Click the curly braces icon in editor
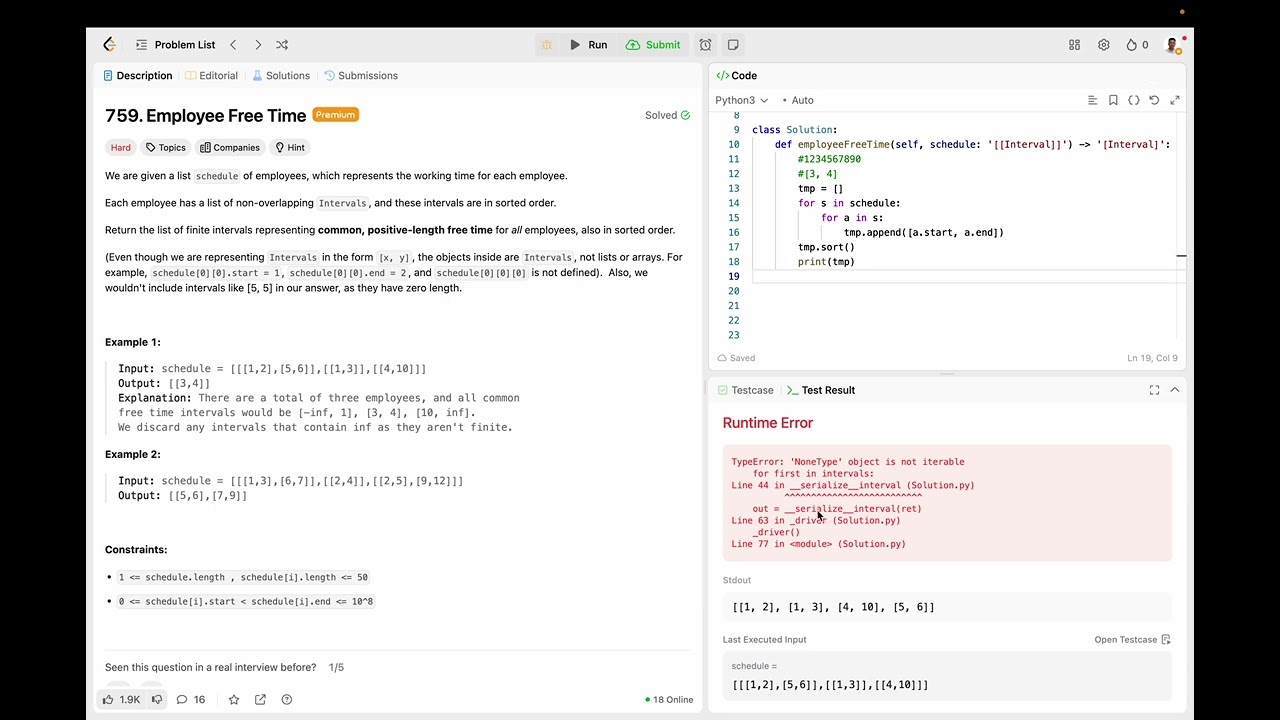The width and height of the screenshot is (1280, 720). [1134, 100]
